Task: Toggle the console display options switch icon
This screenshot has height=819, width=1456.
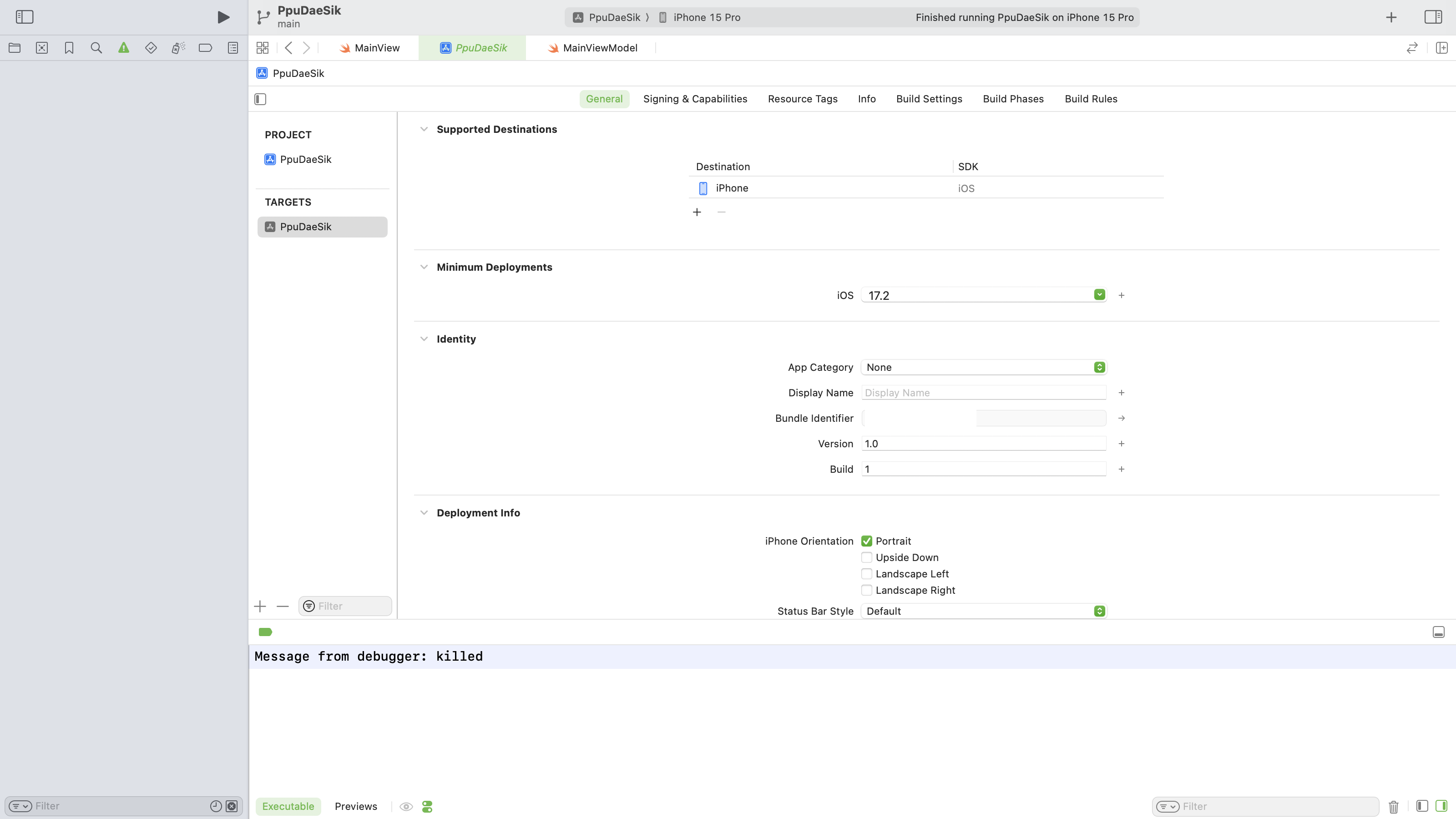Action: [x=427, y=807]
